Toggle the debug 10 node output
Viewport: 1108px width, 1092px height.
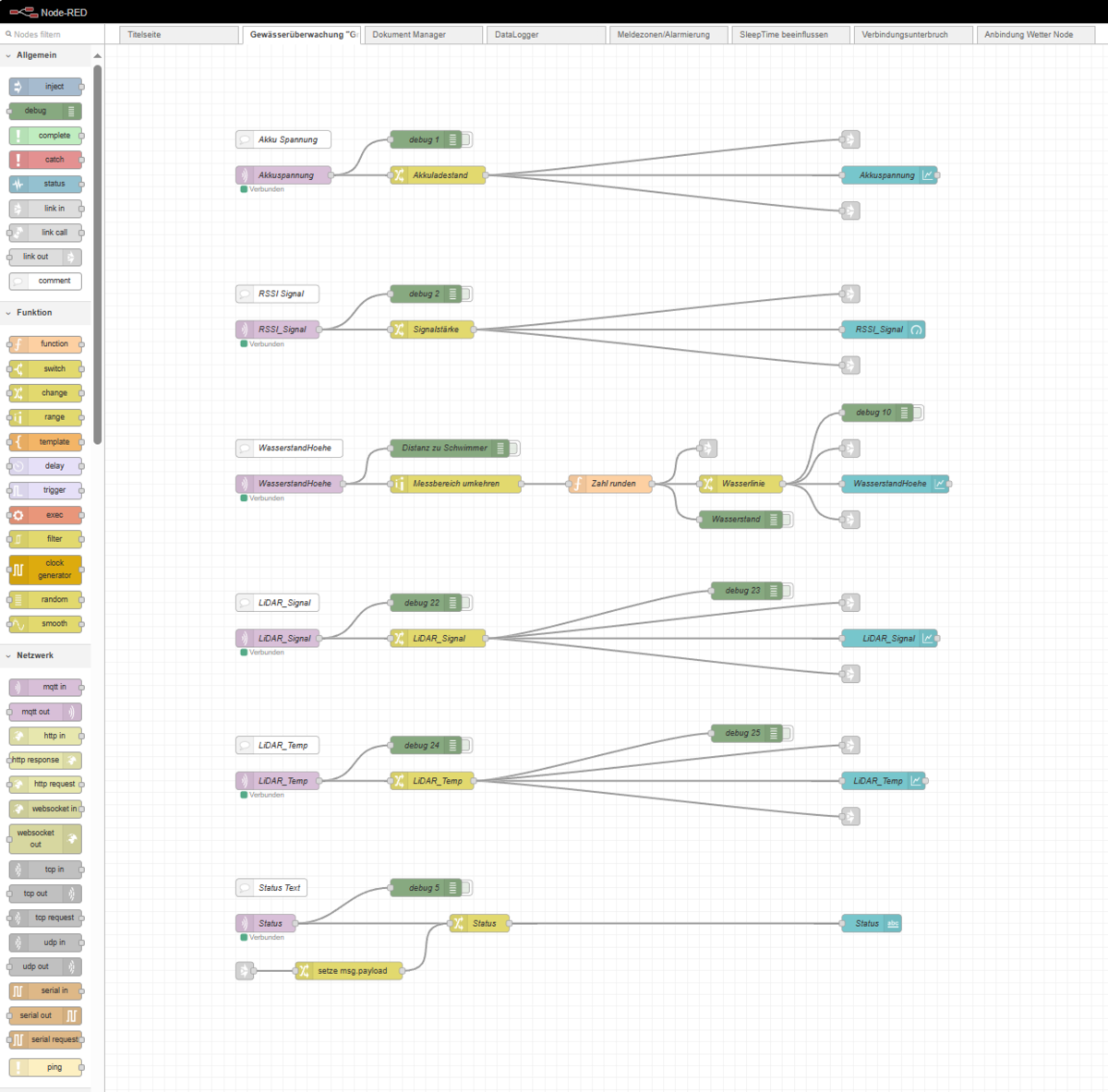(919, 413)
